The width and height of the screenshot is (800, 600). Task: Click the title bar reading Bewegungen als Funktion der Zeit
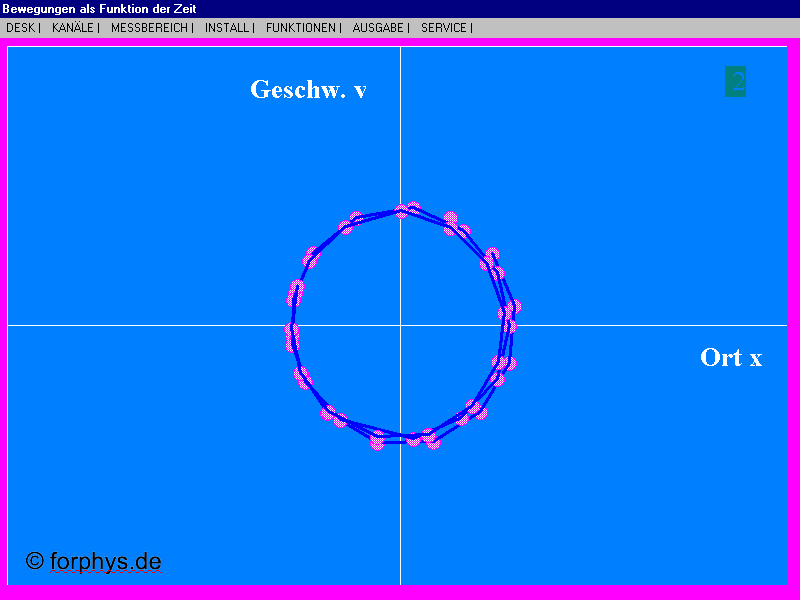[102, 8]
